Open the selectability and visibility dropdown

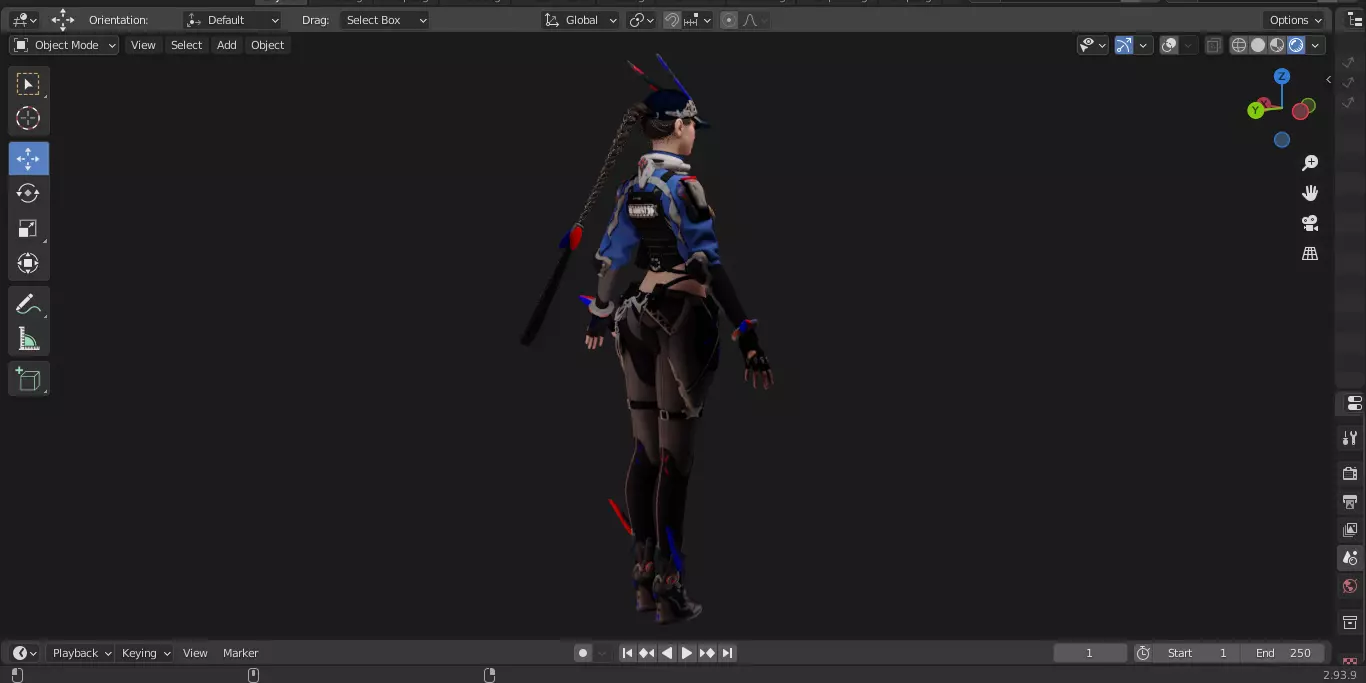tap(1092, 45)
